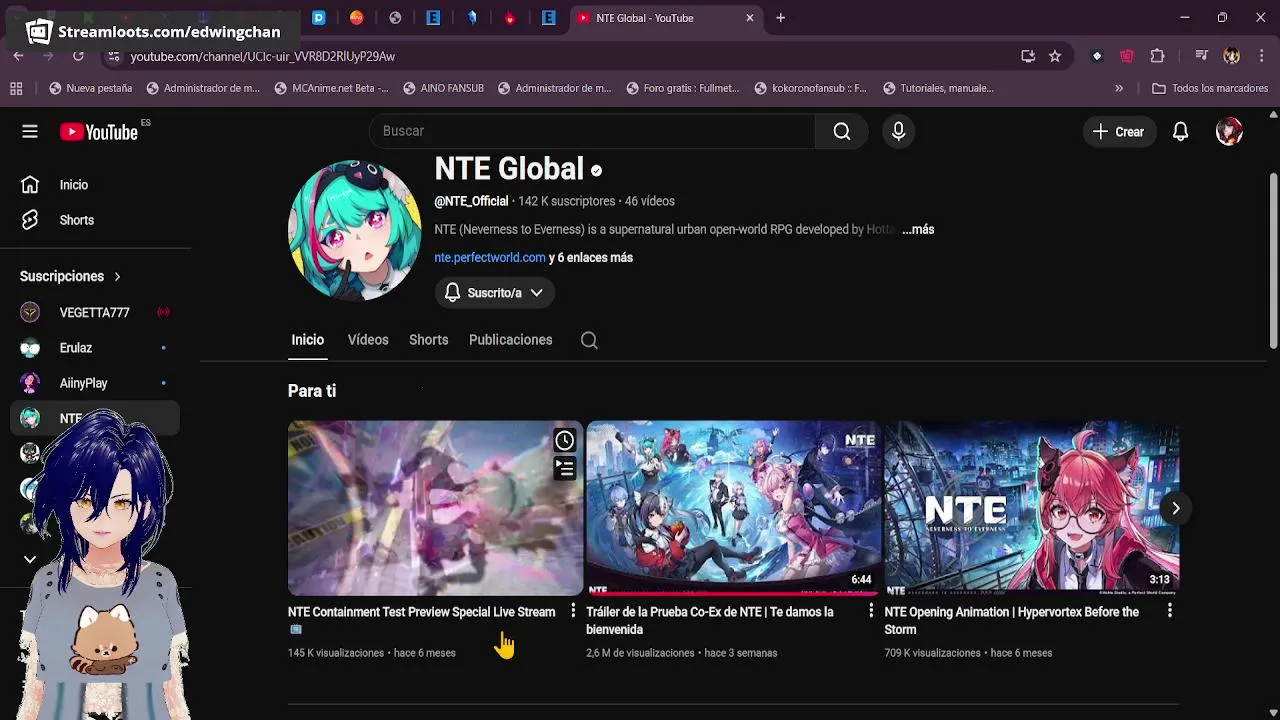Add Containment Test video to queue
The image size is (1280, 720).
[565, 468]
